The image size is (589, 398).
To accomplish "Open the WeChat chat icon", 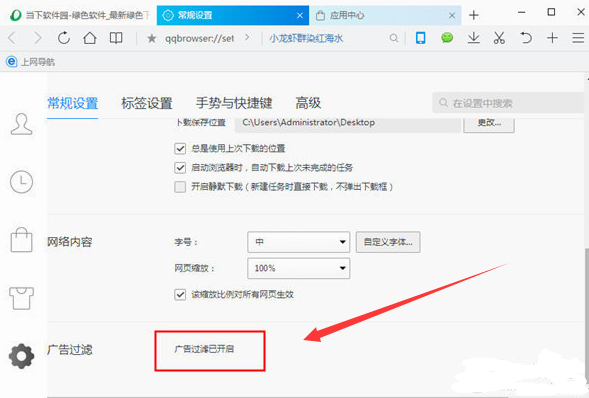I will point(447,38).
